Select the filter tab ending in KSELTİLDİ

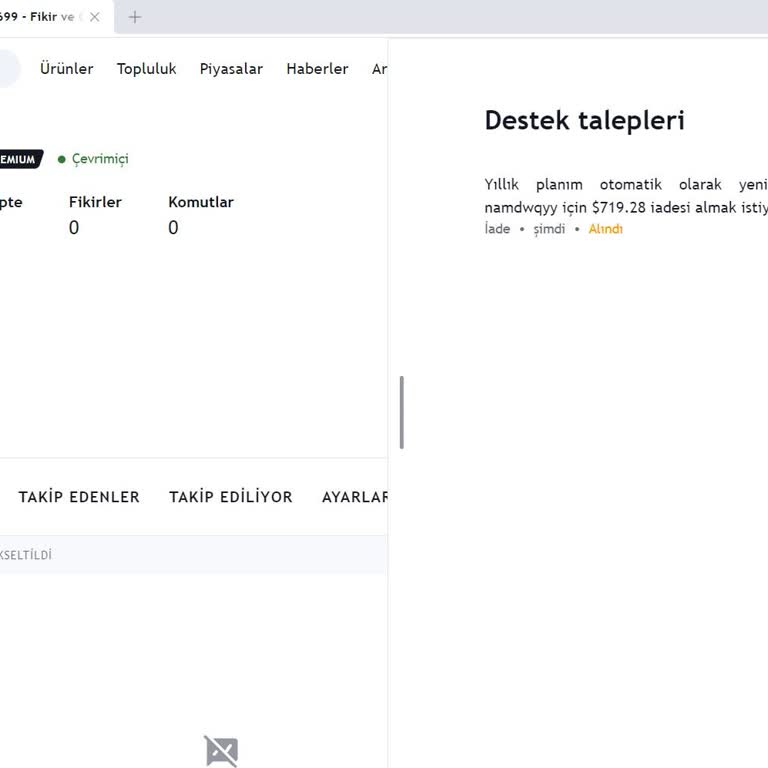click(26, 555)
